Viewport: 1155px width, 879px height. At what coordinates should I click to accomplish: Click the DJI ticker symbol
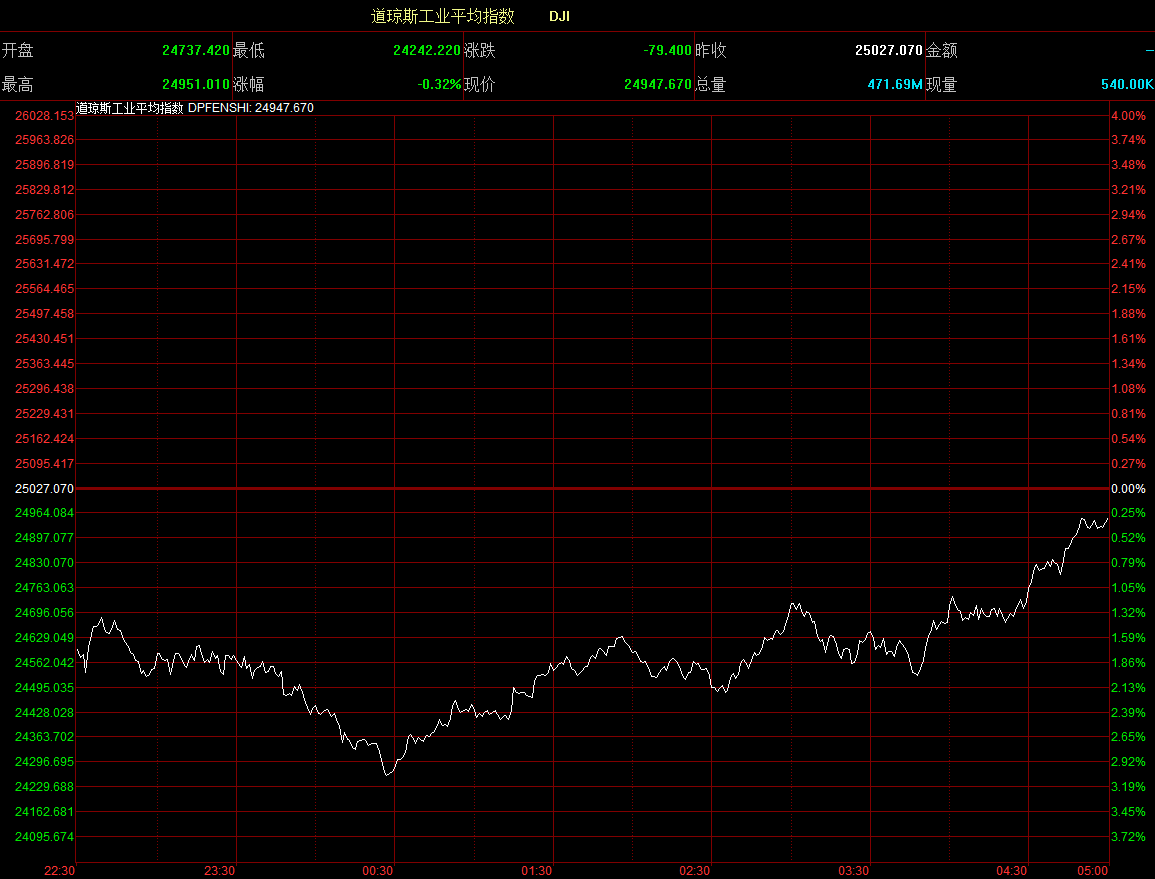pos(560,17)
